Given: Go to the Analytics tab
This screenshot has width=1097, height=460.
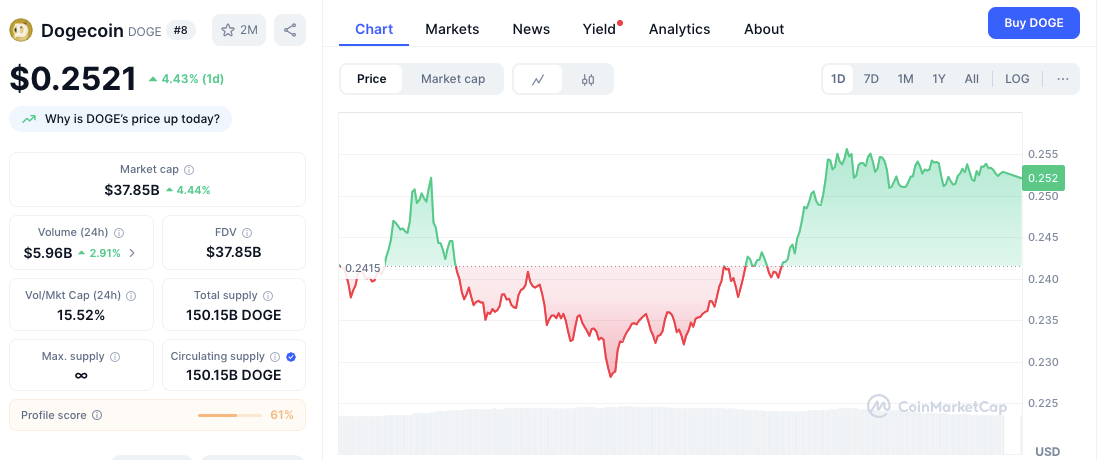Looking at the screenshot, I should 679,29.
